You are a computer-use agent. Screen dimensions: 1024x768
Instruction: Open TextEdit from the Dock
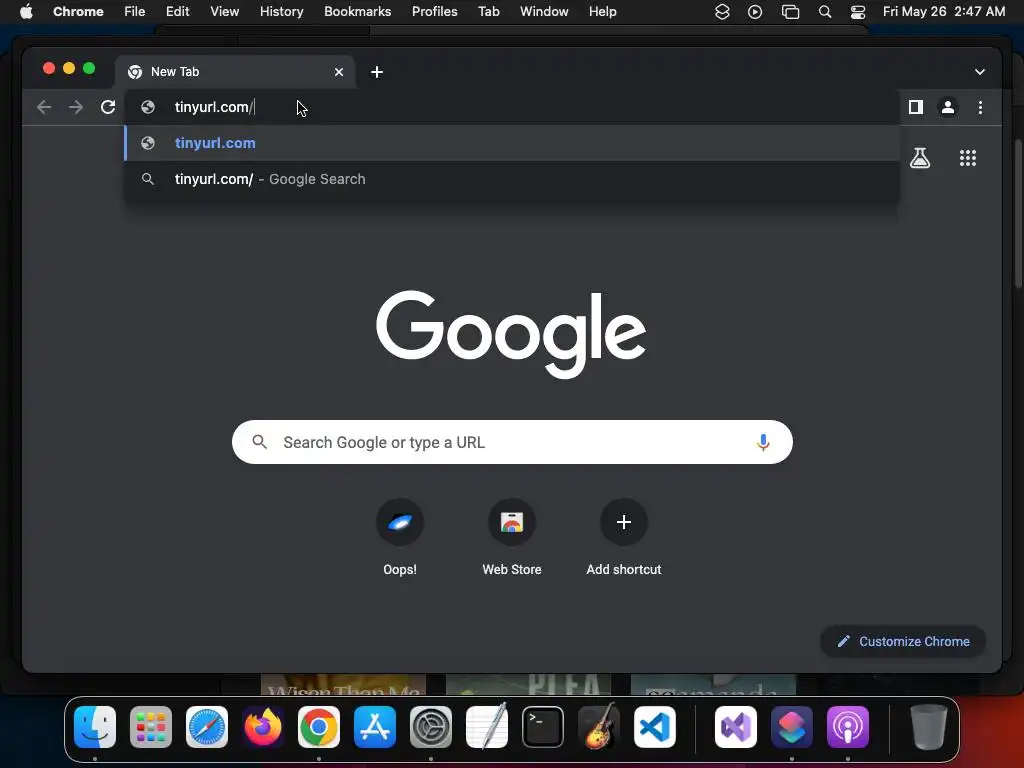[x=487, y=726]
